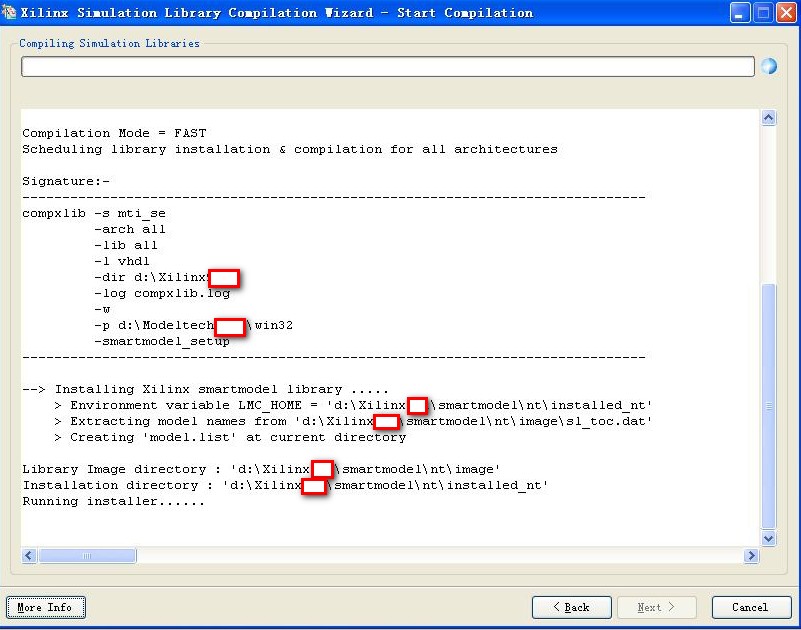
Task: Click the horizontal scroll left arrow
Action: (x=30, y=555)
